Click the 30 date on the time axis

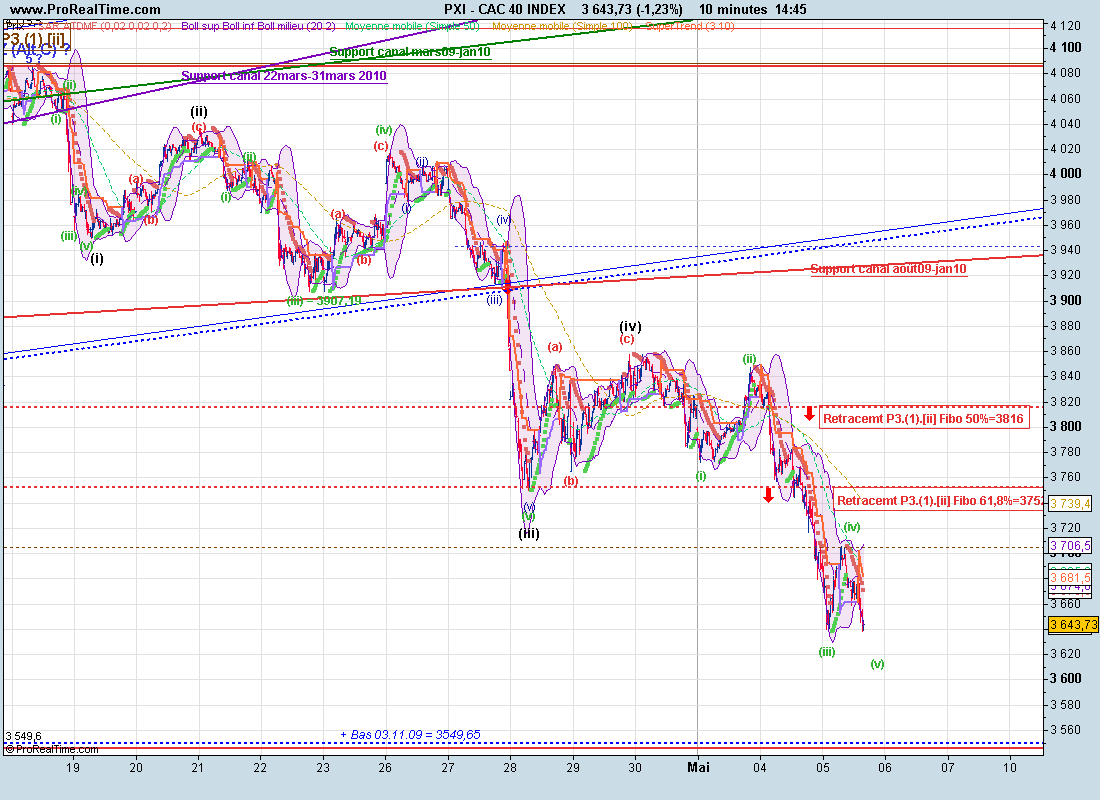click(635, 767)
